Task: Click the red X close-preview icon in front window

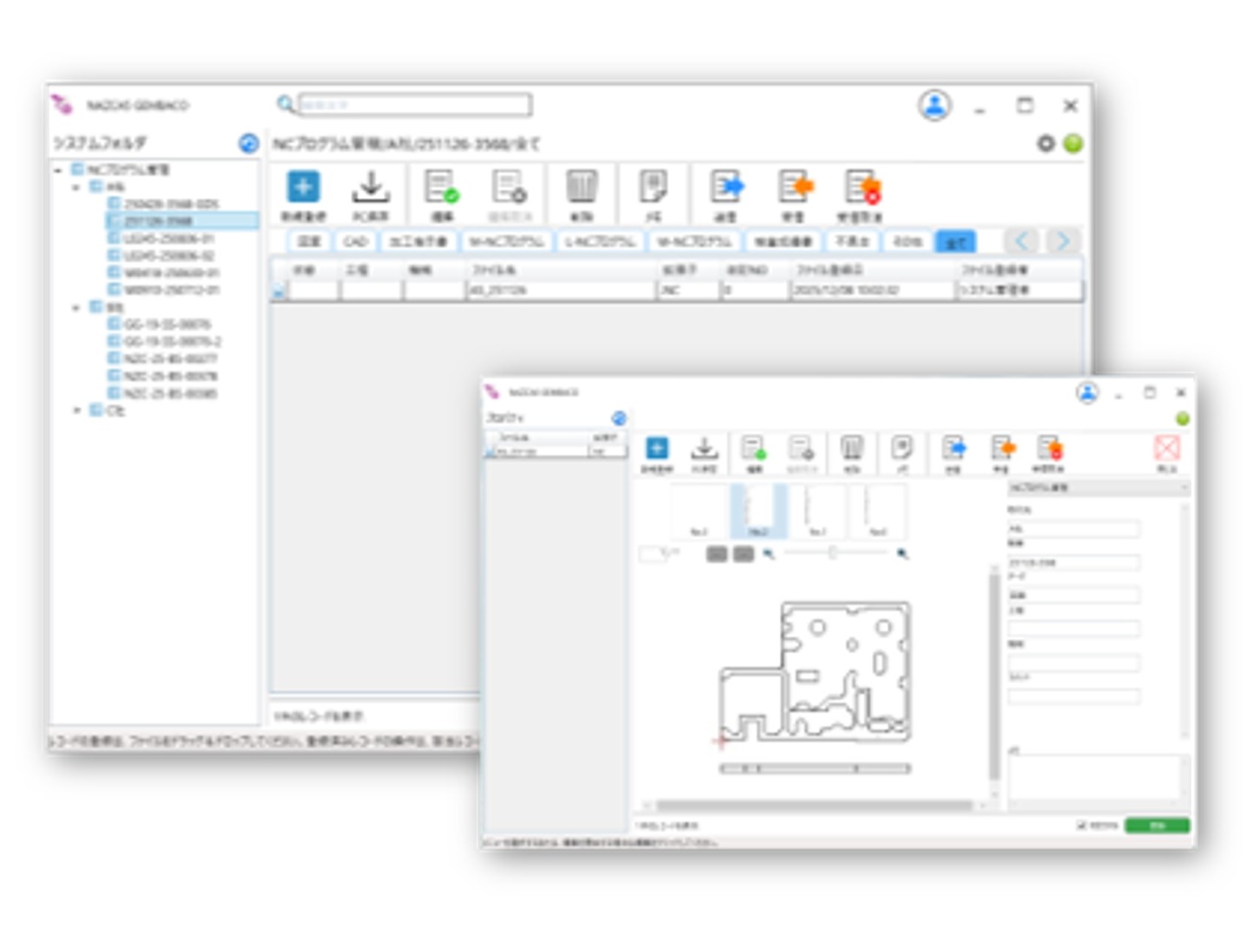Action: point(1166,448)
